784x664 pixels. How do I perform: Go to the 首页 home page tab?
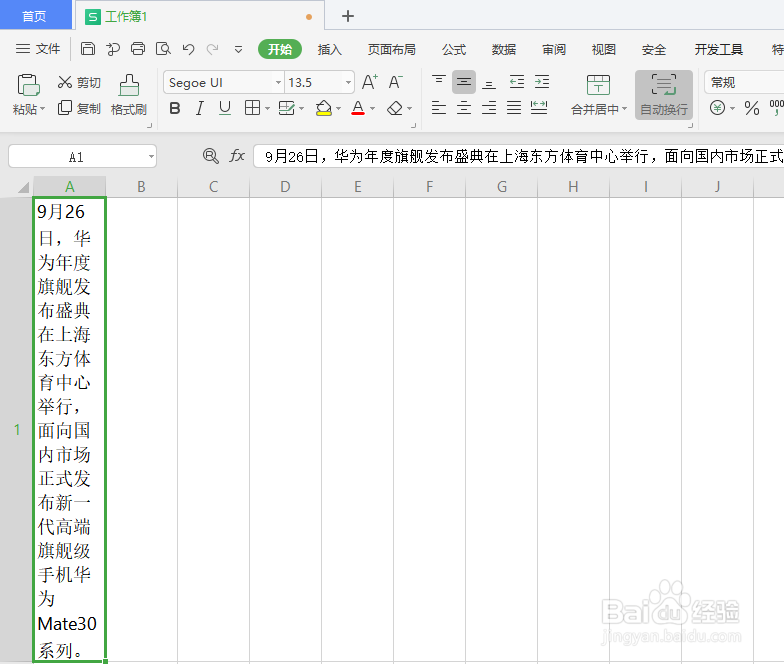tap(34, 16)
